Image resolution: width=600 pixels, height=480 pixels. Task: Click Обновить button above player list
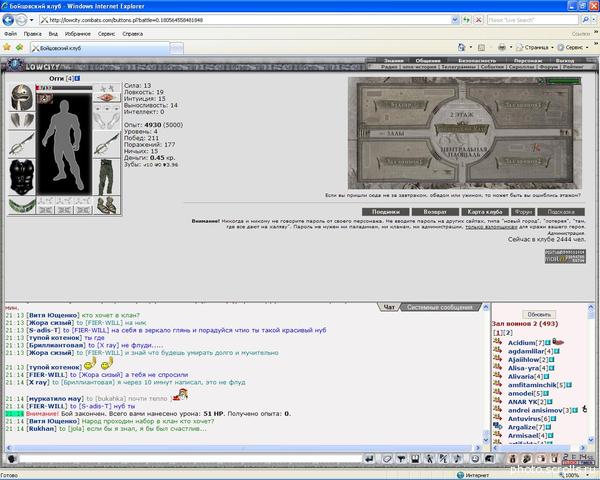[x=539, y=314]
